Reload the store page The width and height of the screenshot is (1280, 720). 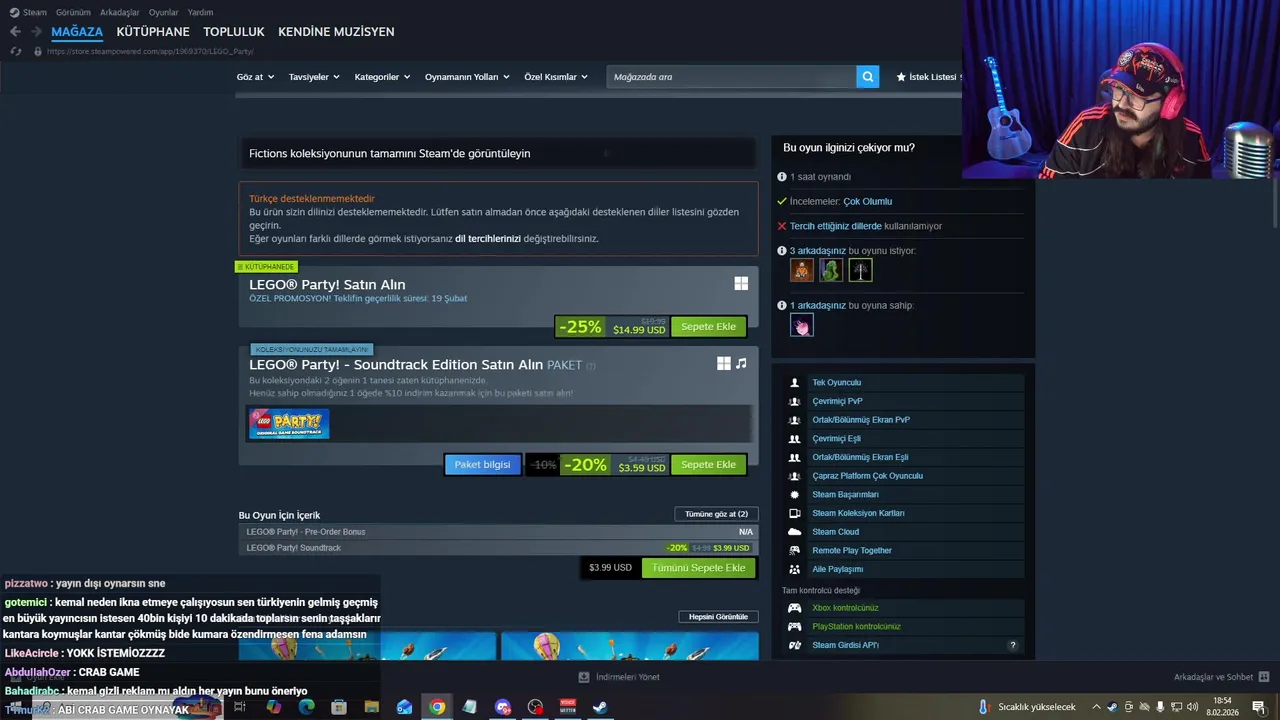point(15,51)
